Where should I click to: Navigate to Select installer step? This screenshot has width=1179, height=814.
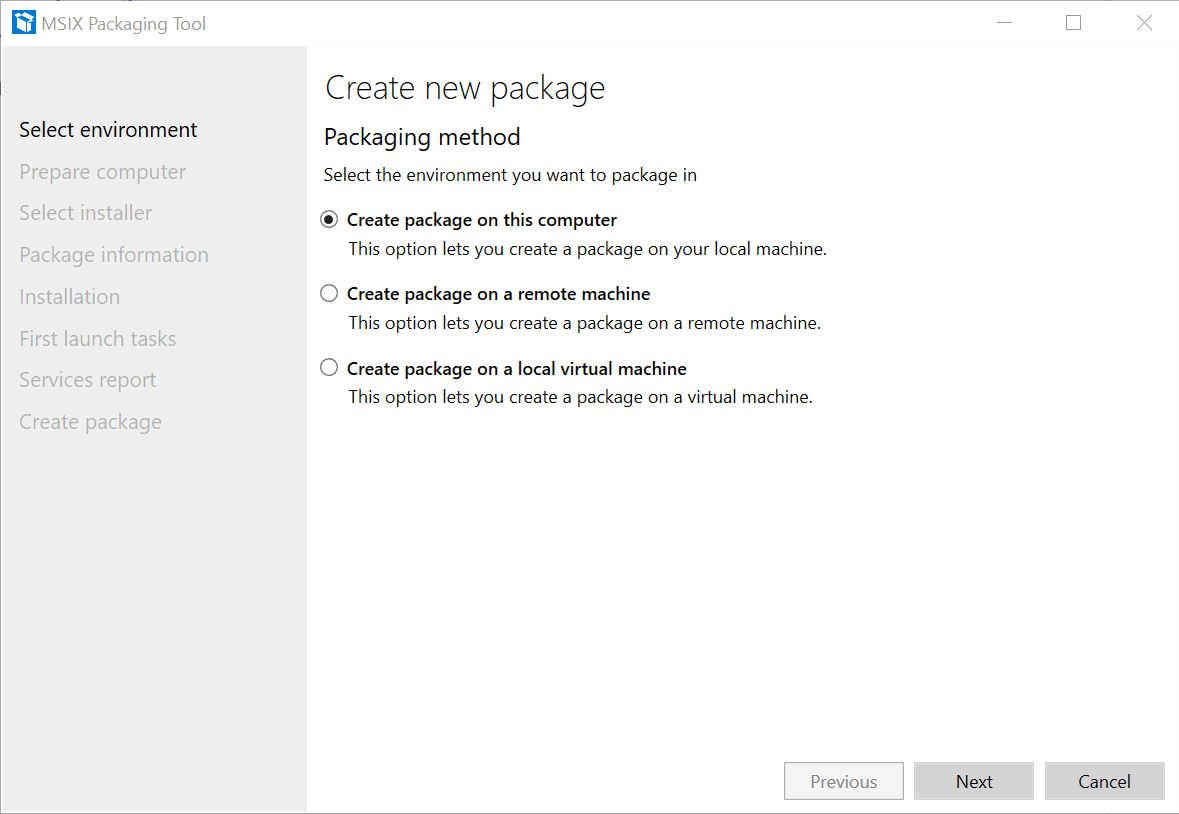point(86,213)
